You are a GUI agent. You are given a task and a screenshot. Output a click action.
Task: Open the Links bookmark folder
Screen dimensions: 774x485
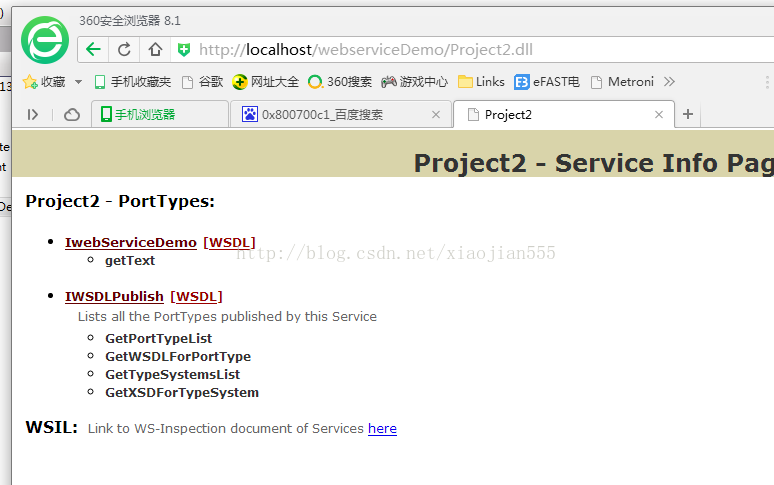pos(481,82)
